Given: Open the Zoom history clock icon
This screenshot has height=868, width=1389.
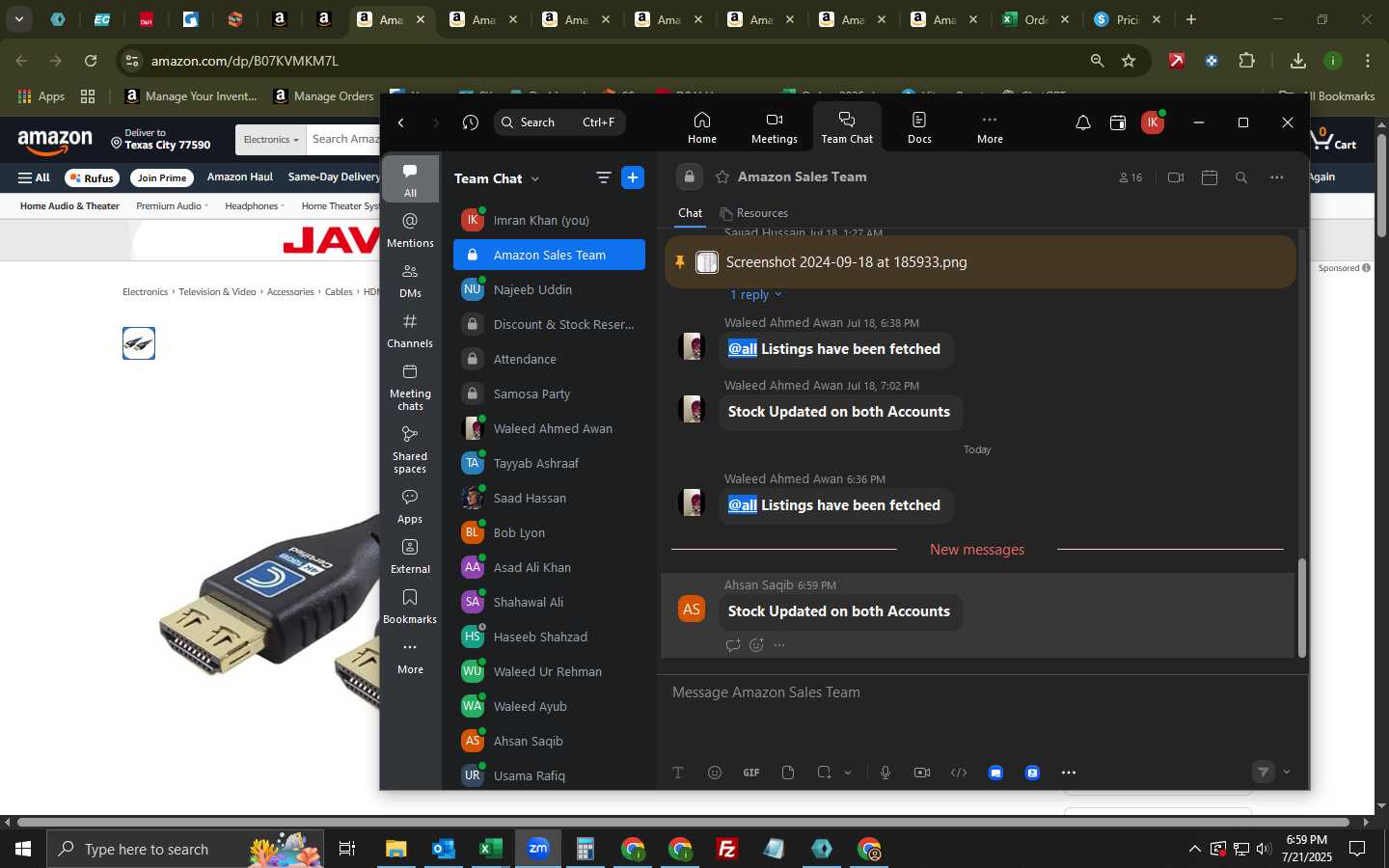Looking at the screenshot, I should click(x=471, y=122).
